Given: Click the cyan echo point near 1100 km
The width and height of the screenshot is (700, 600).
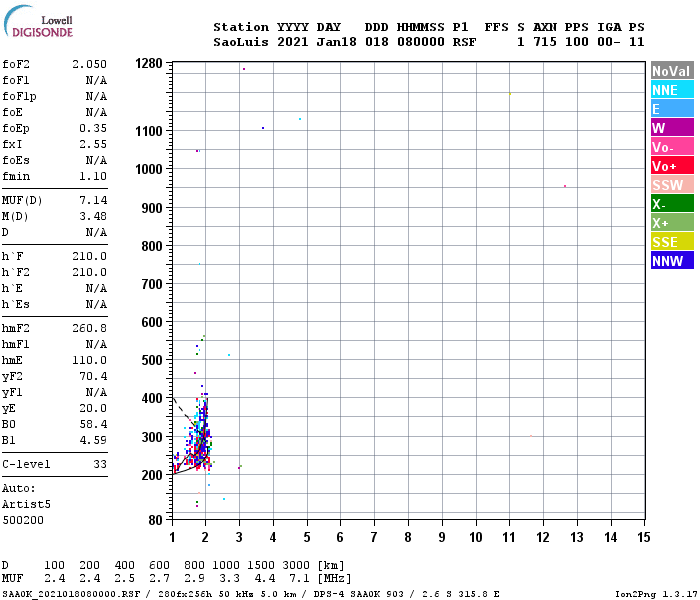Looking at the screenshot, I should [300, 119].
